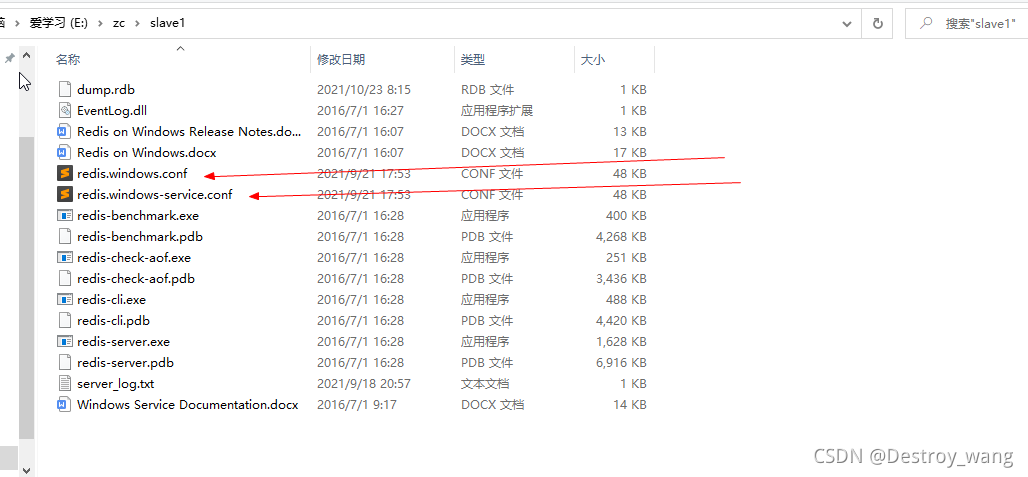Viewport: 1028px width, 477px height.
Task: Expand the chevron after 爱学习 (E:)
Action: tap(100, 23)
